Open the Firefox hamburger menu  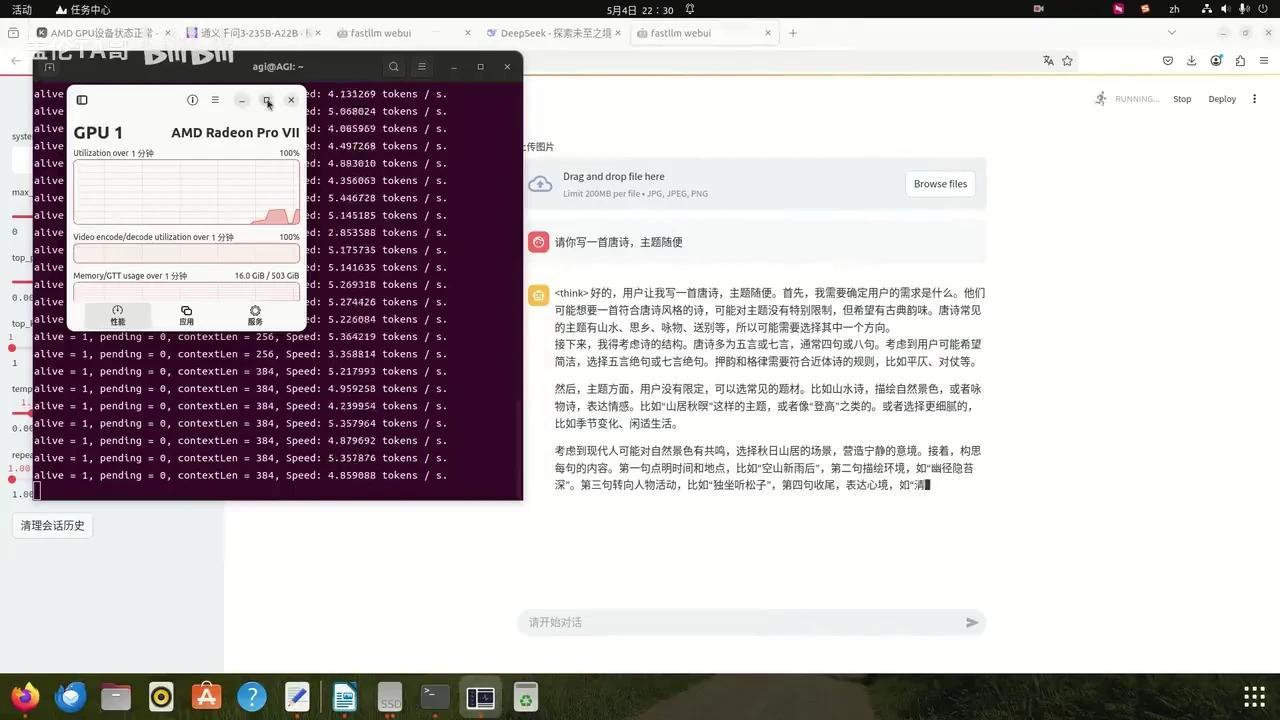1264,61
